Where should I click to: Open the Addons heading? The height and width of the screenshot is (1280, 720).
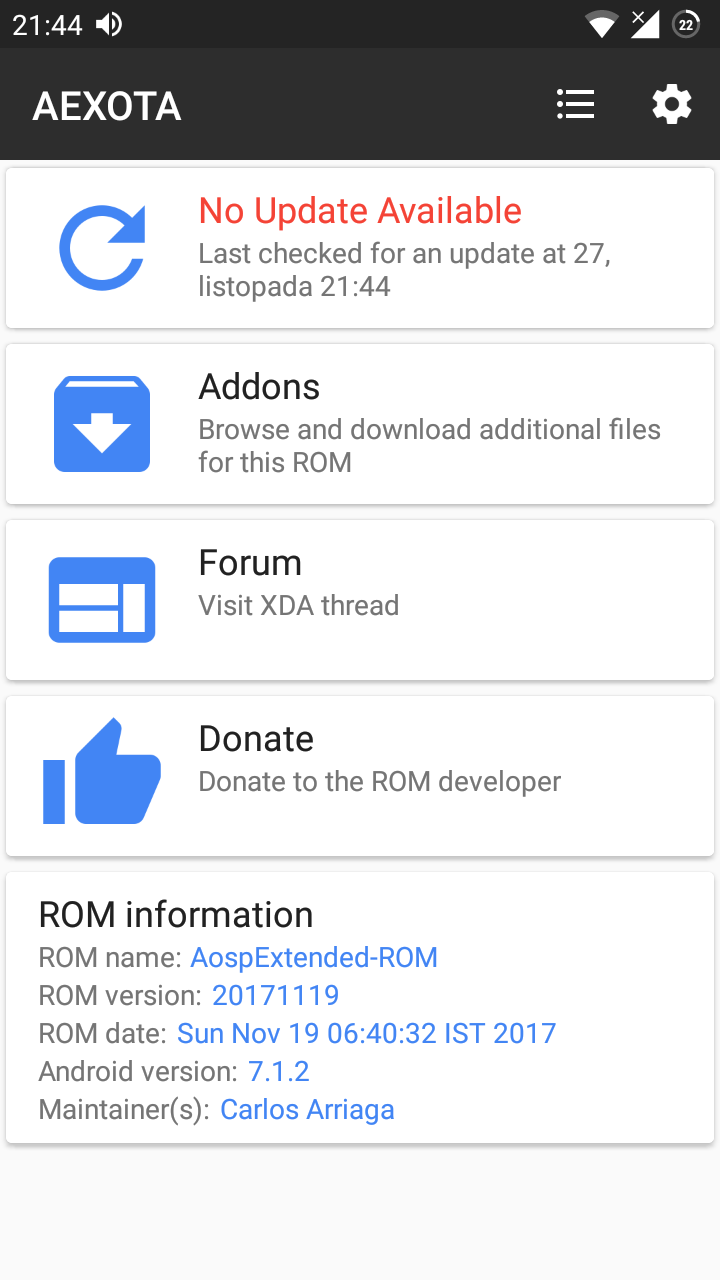click(x=259, y=387)
